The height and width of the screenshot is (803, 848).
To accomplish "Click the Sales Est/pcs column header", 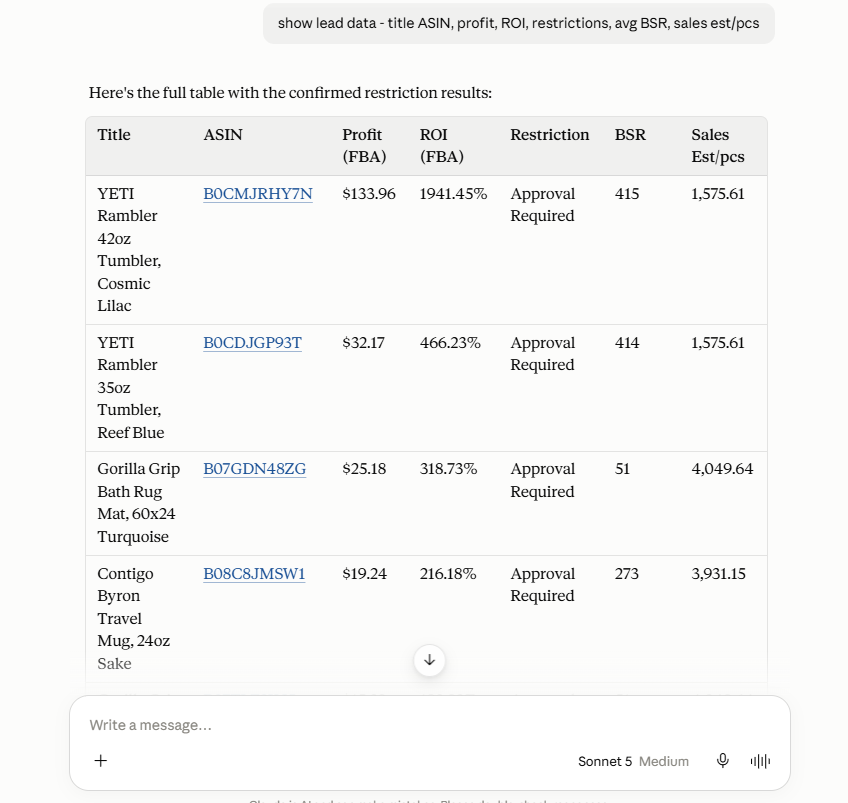I will (x=718, y=145).
